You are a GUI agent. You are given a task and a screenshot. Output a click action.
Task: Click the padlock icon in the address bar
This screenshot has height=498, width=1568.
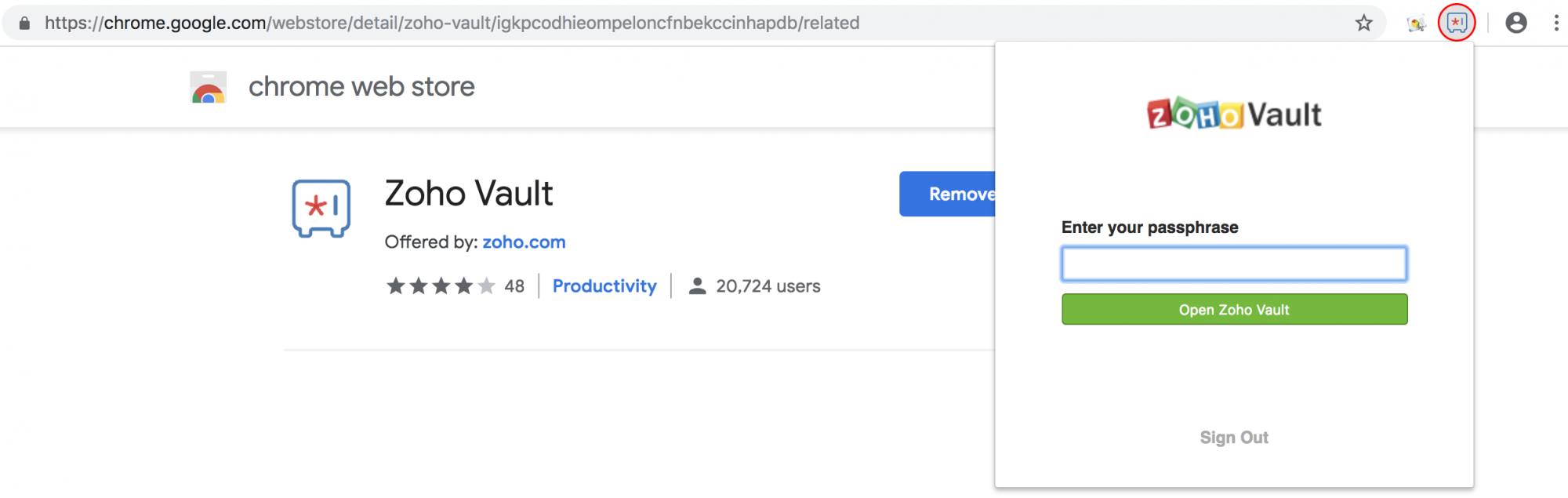point(24,23)
